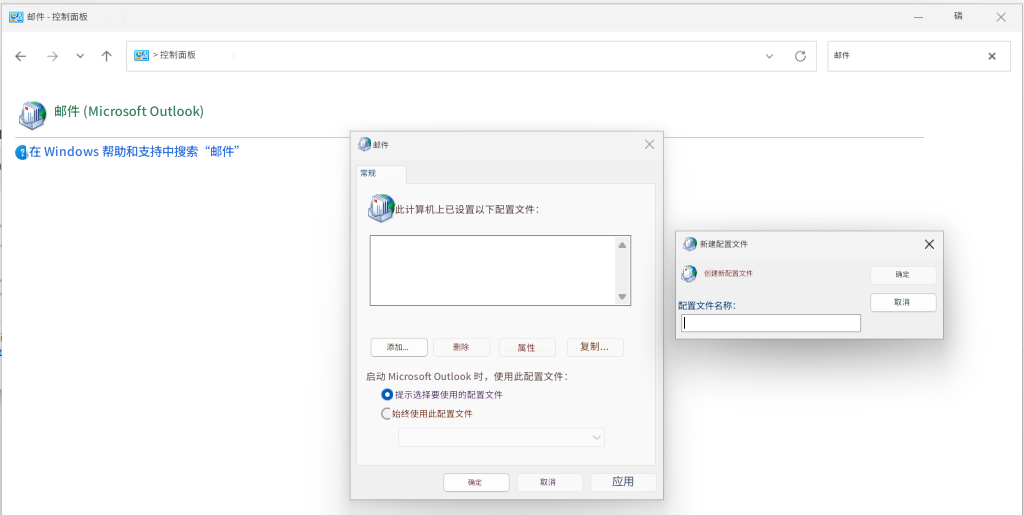This screenshot has width=1024, height=515.
Task: Confirm Mail dialog with 确定
Action: tap(476, 482)
